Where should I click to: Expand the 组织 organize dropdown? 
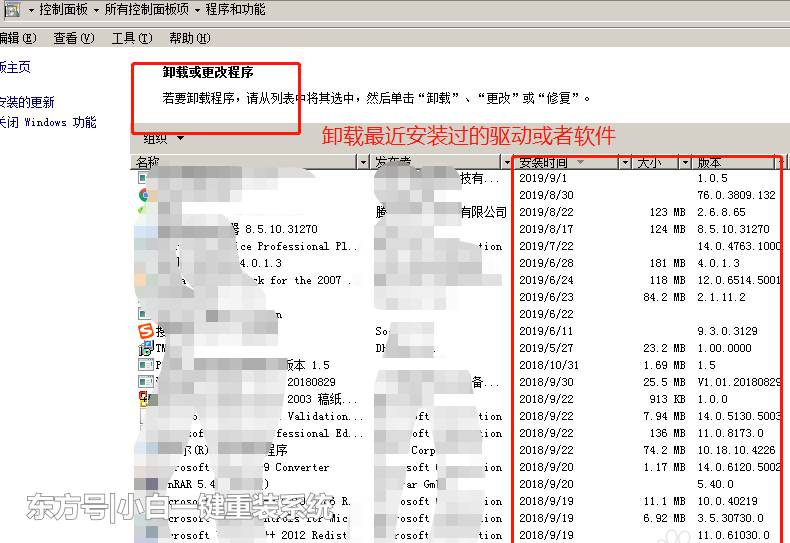tap(164, 138)
